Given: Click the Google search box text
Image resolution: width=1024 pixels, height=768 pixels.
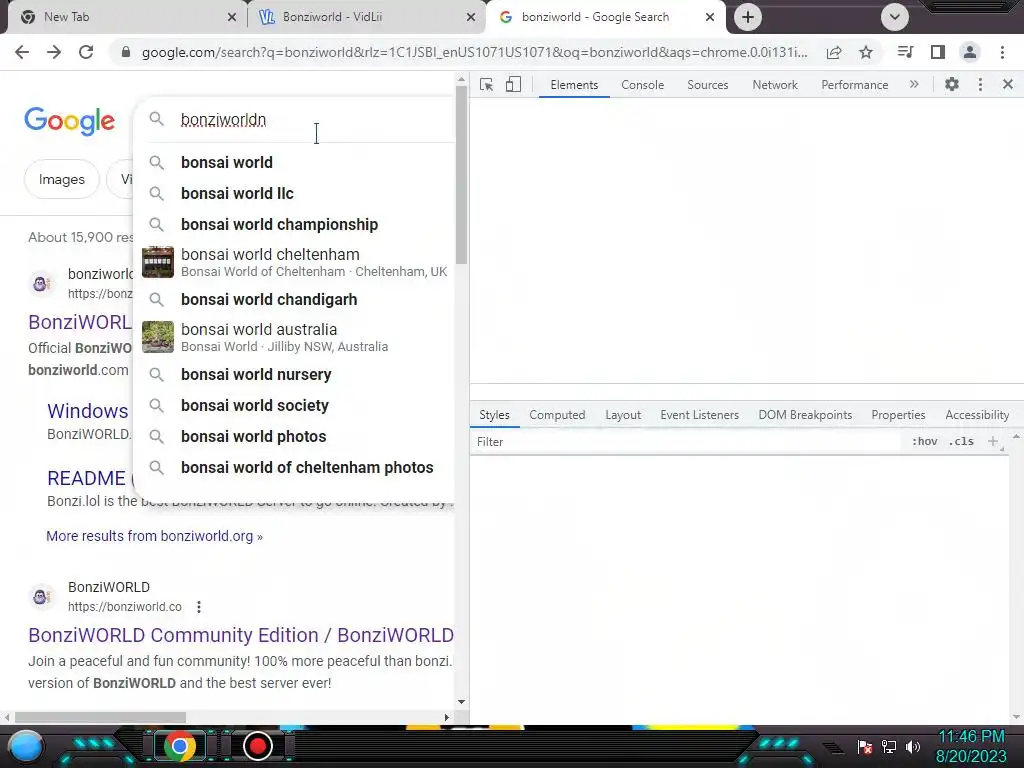Looking at the screenshot, I should click(223, 120).
